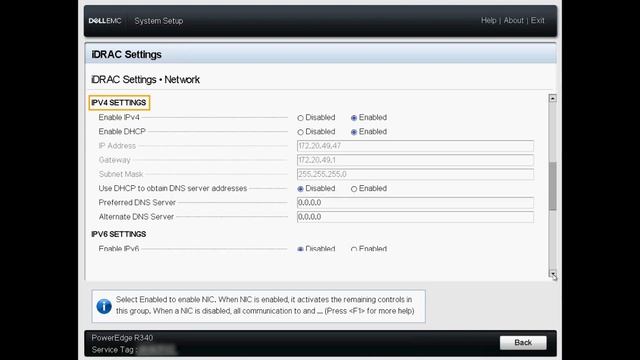Screen dimensions: 640x360
Task: Set Enable DHCP to Enabled
Action: point(354,132)
